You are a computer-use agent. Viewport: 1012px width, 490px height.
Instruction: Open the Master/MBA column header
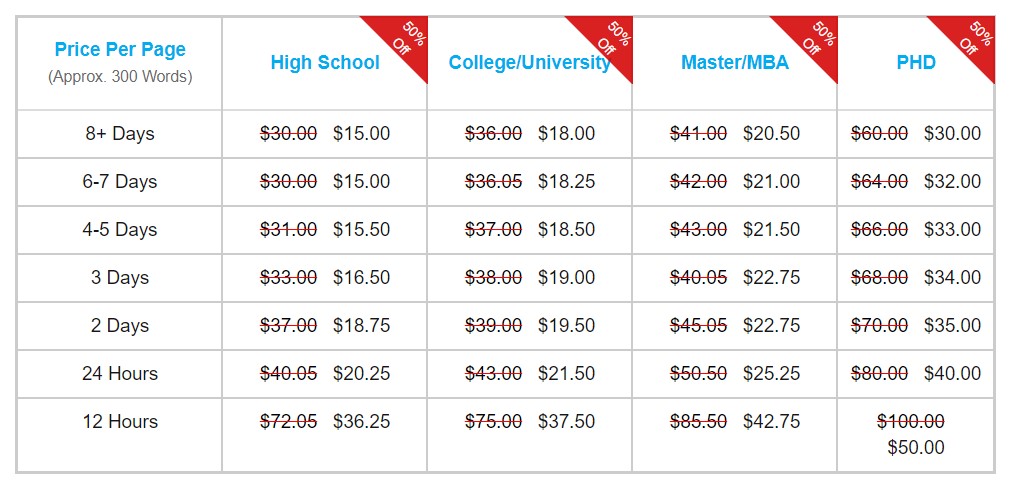coord(735,63)
